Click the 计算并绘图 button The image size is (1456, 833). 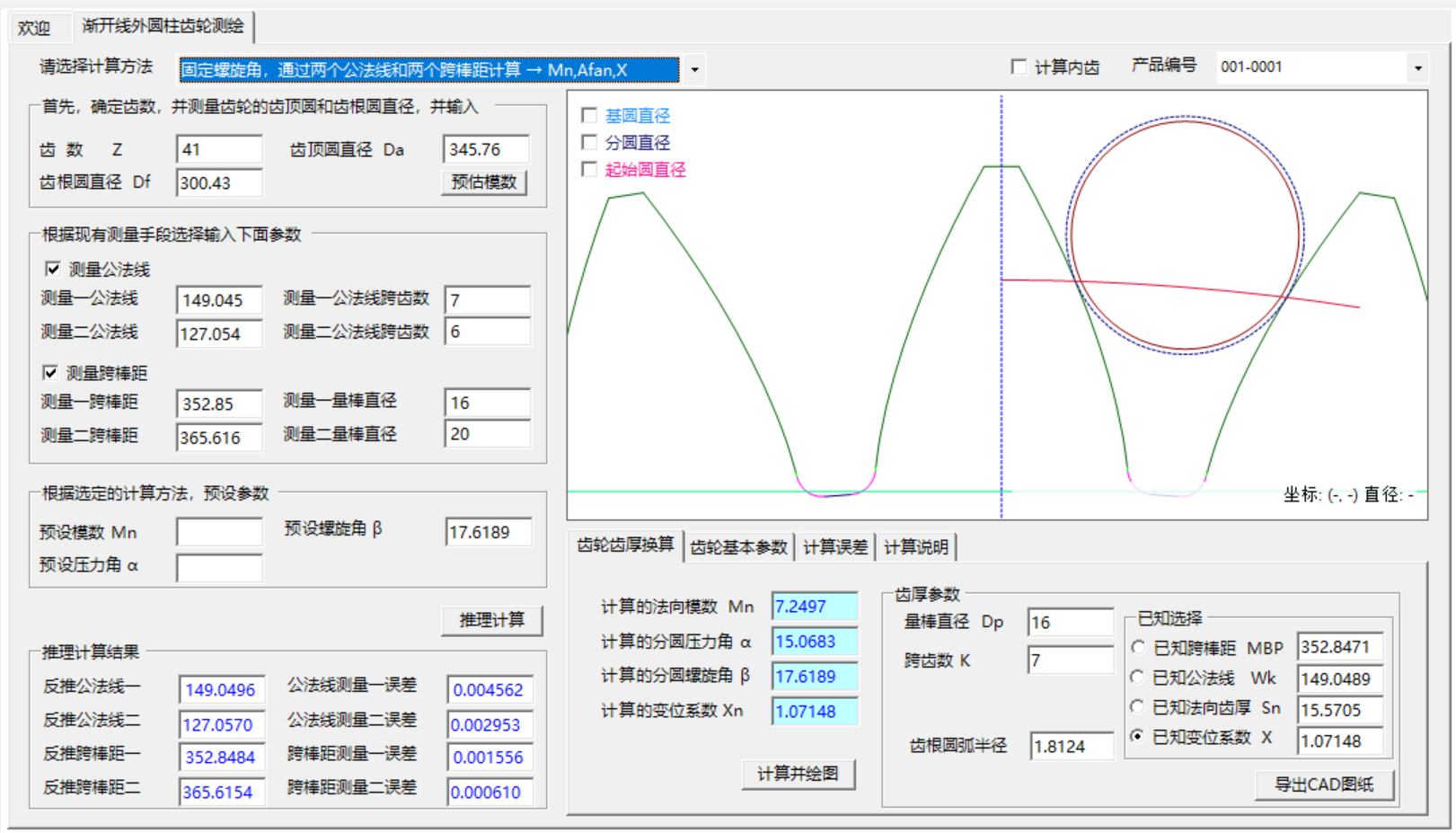click(798, 774)
